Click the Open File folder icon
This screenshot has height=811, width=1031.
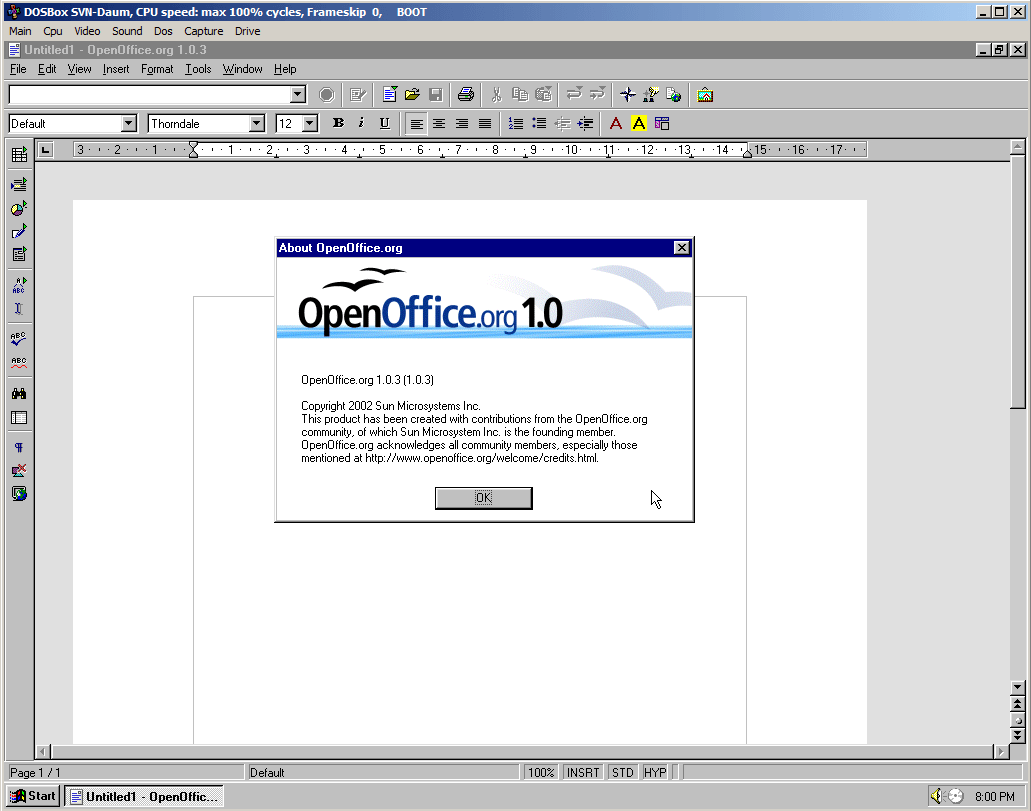pos(412,95)
